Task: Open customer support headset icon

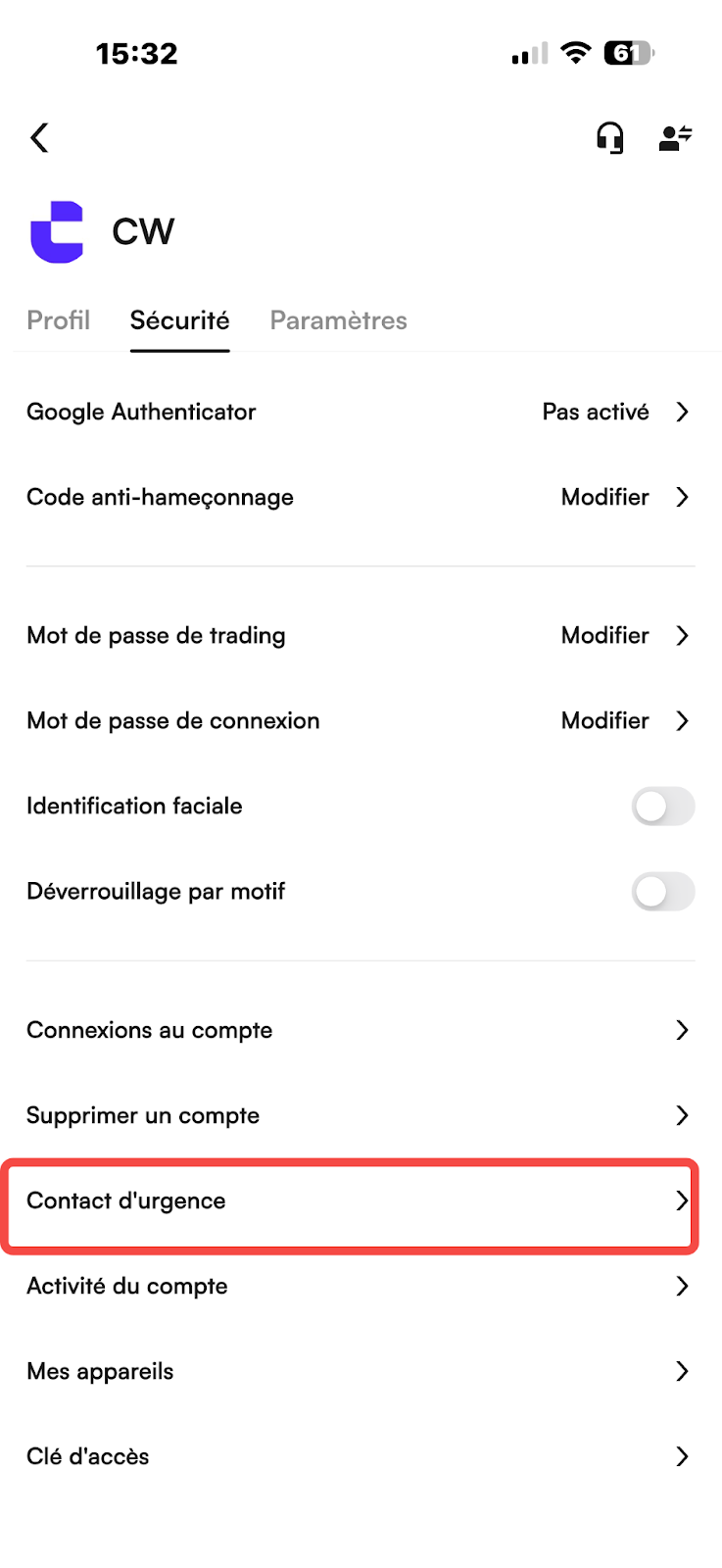Action: [610, 138]
